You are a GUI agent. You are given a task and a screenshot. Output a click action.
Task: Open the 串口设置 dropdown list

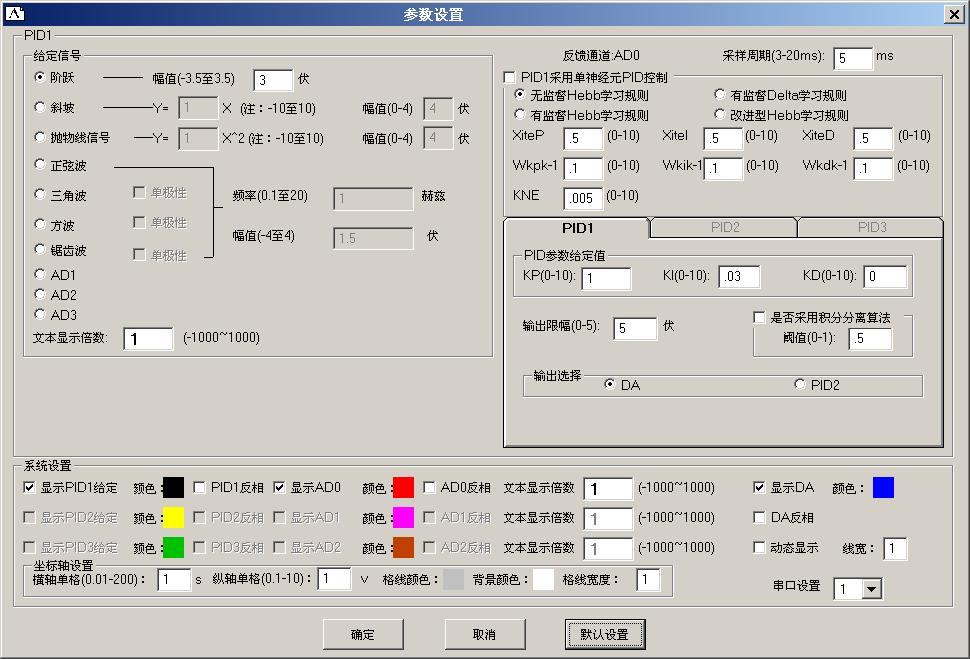(871, 589)
